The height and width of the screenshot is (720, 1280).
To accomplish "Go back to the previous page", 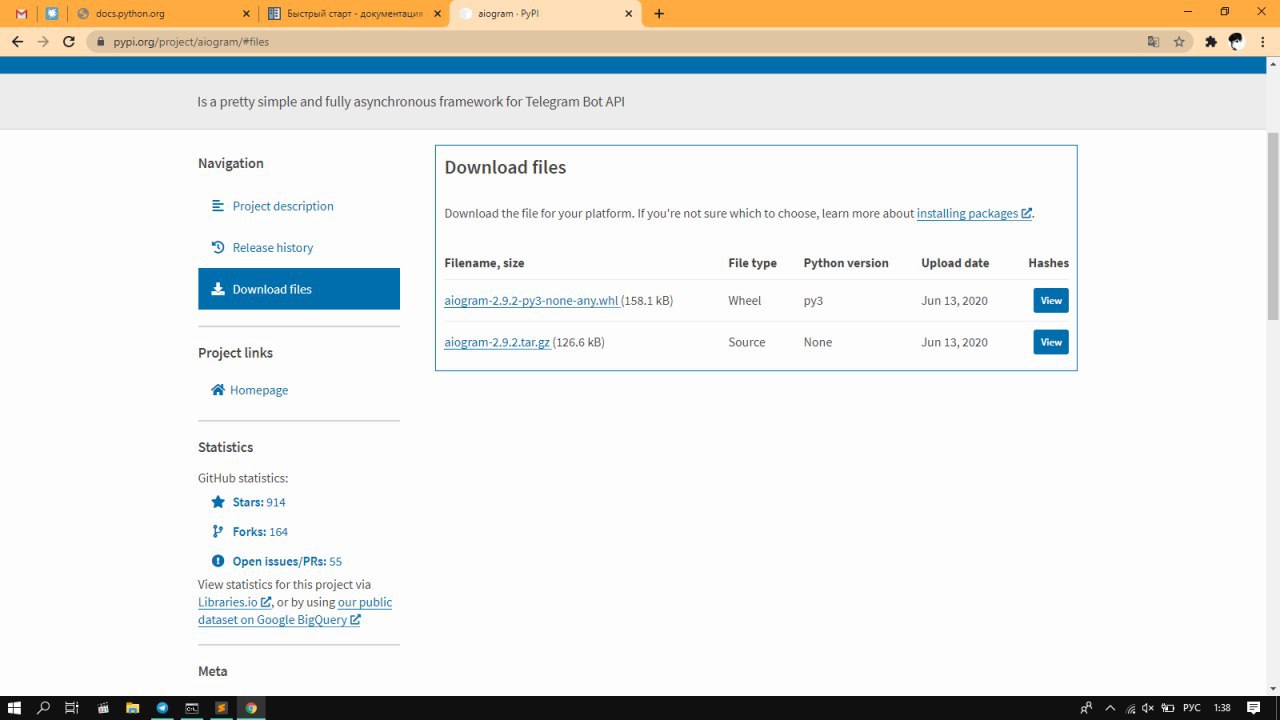I will (17, 42).
